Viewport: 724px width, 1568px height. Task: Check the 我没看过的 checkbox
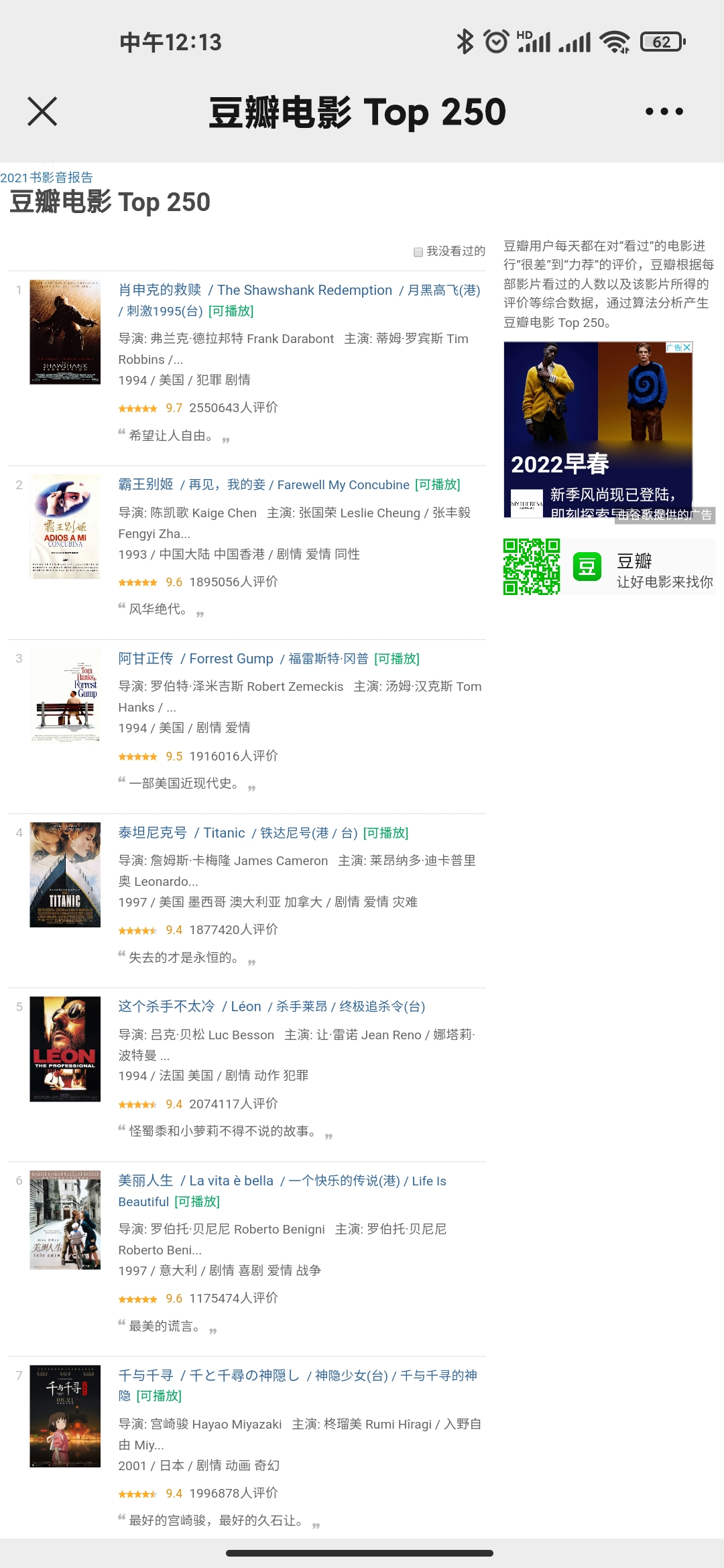tap(418, 252)
